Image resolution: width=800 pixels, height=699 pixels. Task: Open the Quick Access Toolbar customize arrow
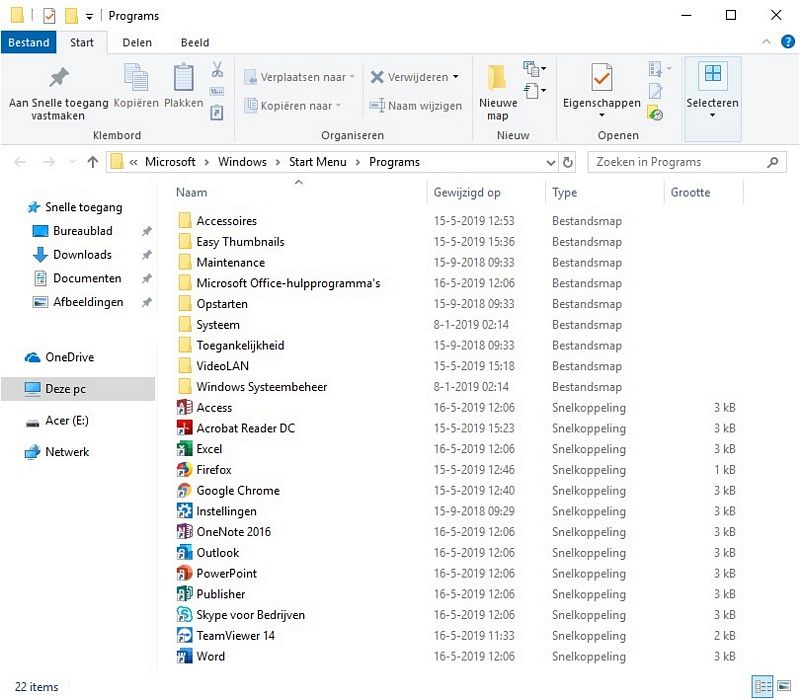click(x=89, y=16)
